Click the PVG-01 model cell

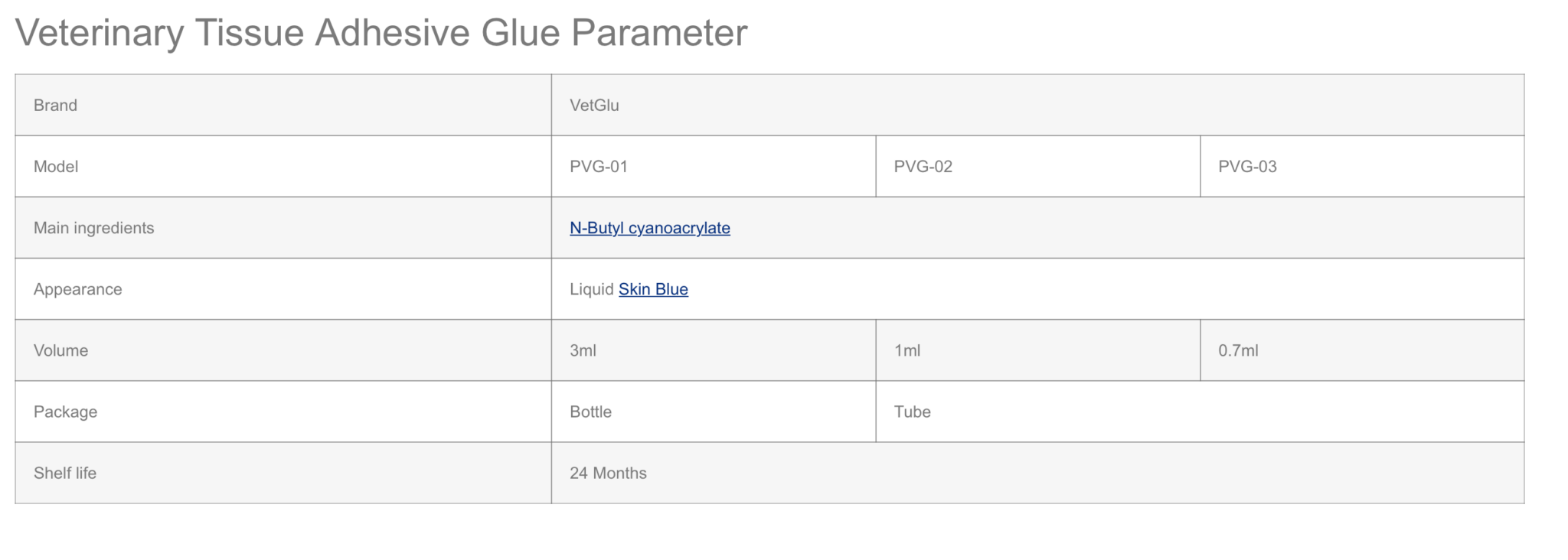(x=599, y=167)
